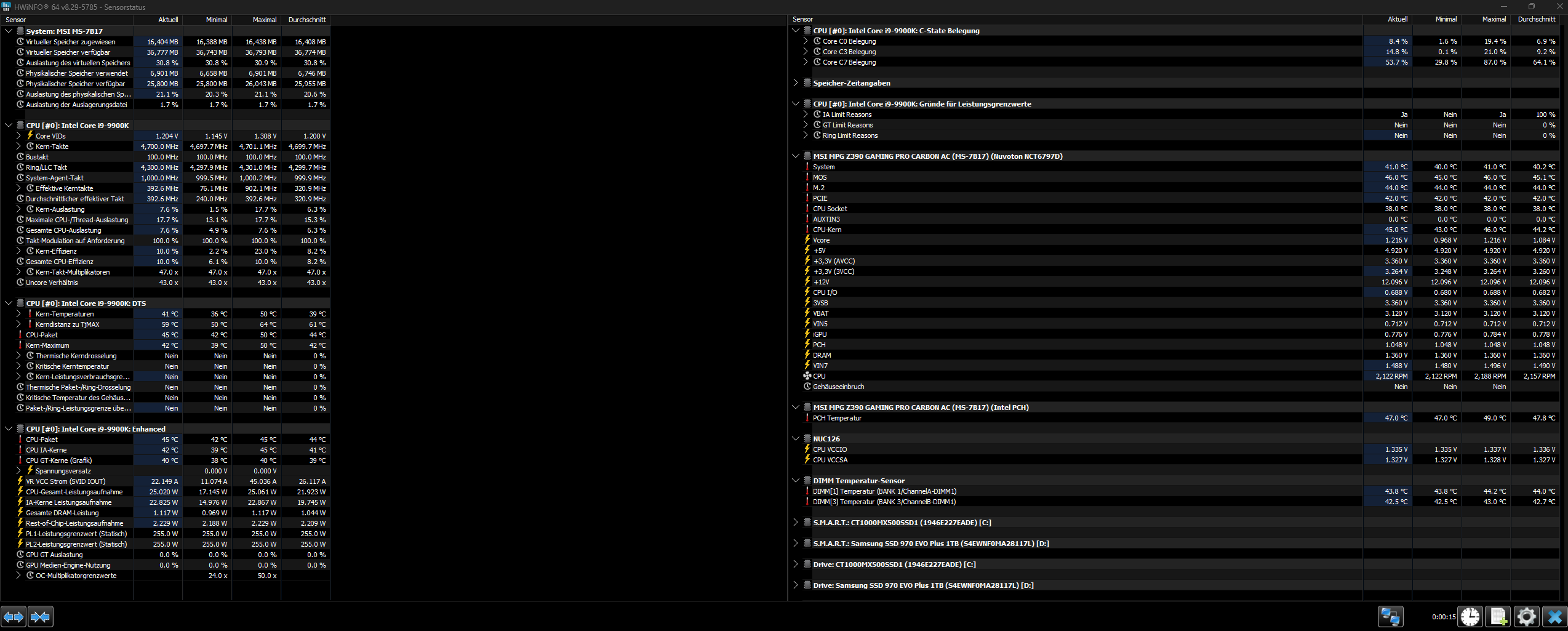Select the VR VCC Strom (SVID IOUT) row
The width and height of the screenshot is (1568, 631).
(x=165, y=481)
